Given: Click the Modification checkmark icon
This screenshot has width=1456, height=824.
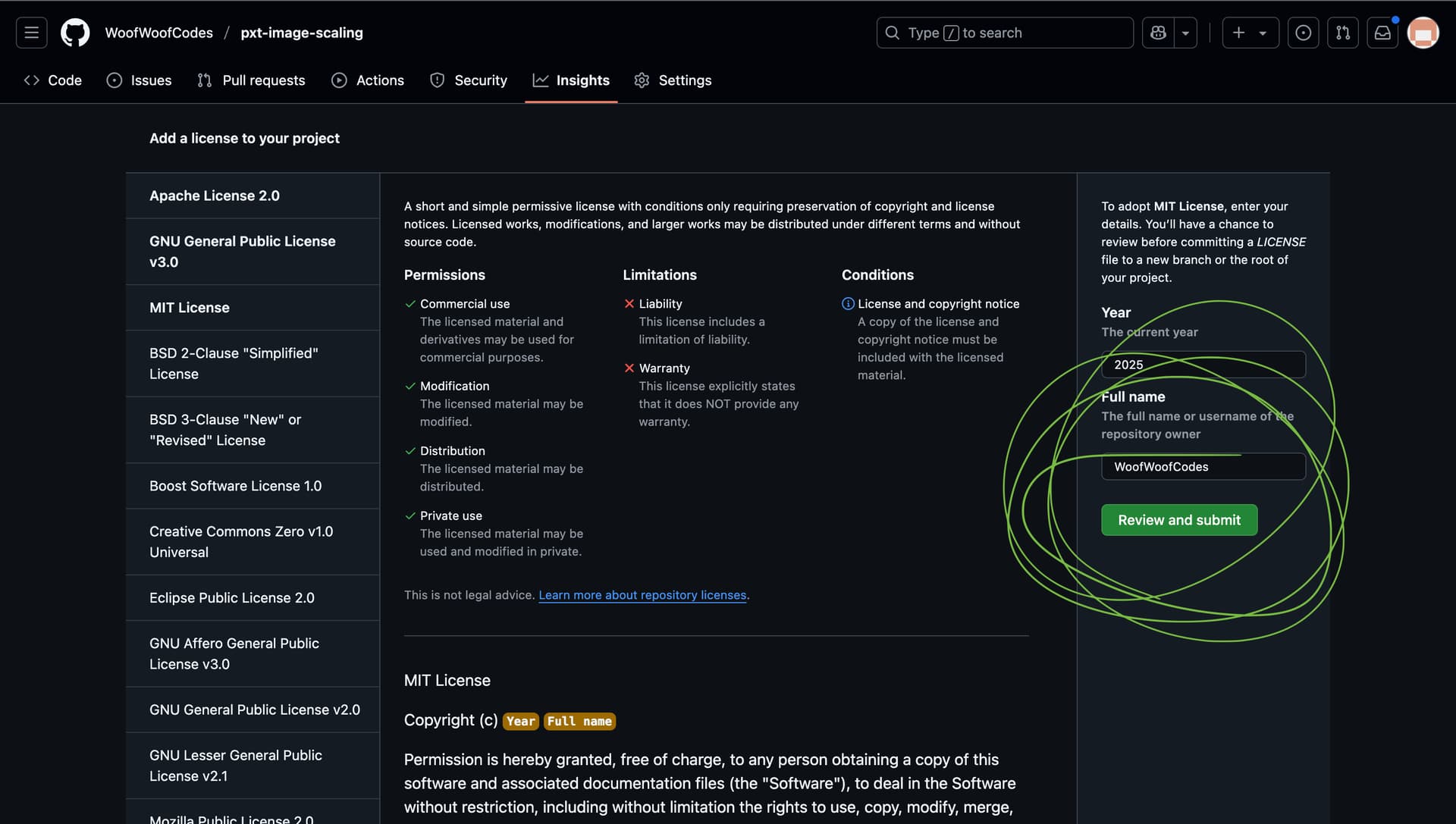Looking at the screenshot, I should tap(410, 387).
